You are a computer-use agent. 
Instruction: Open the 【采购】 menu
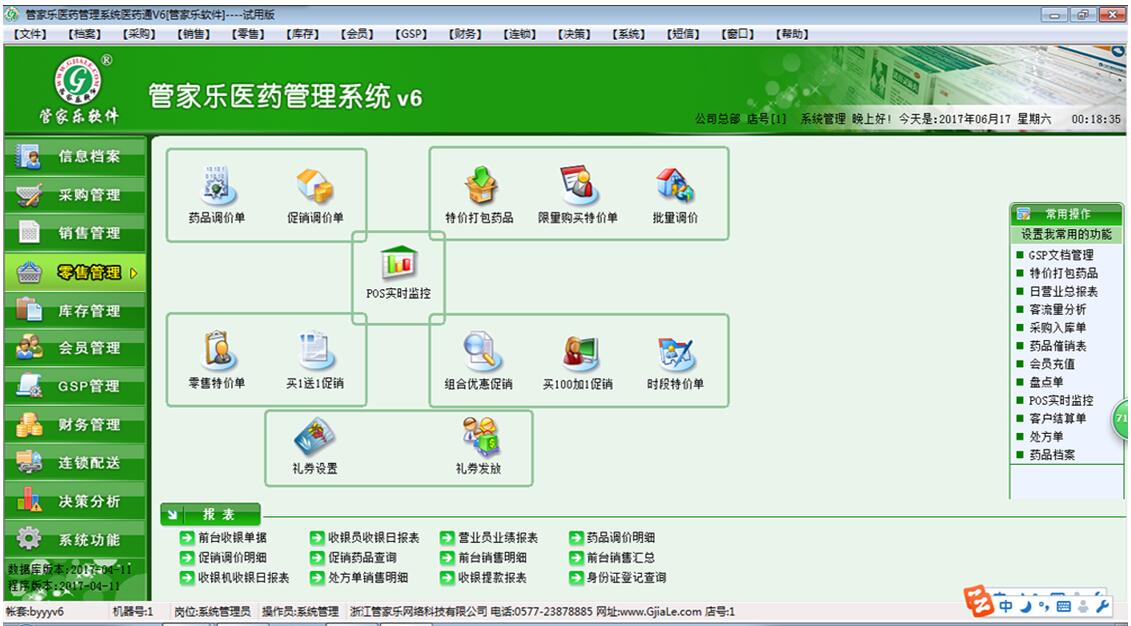coord(138,34)
